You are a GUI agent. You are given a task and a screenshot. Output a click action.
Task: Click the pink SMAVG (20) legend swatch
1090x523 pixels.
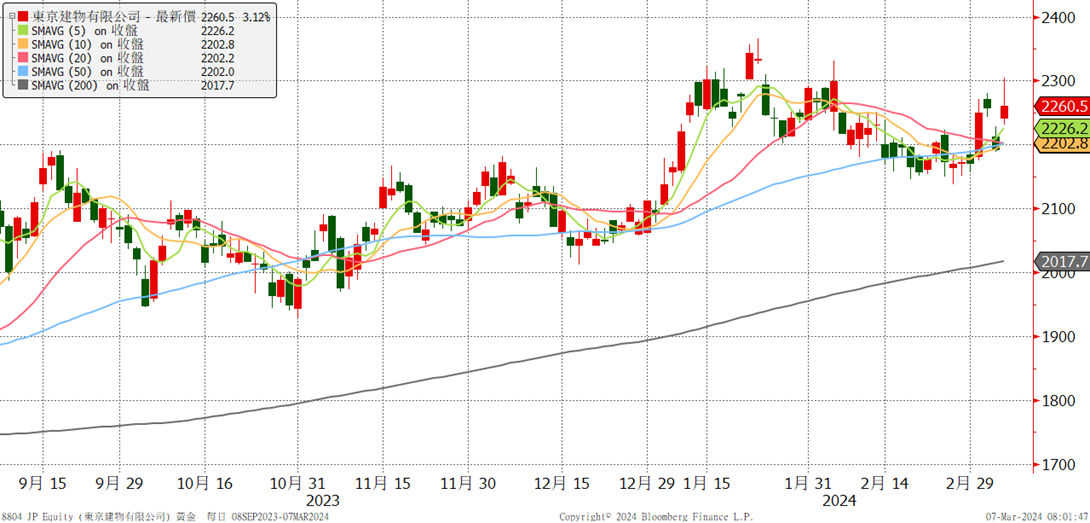[23, 58]
